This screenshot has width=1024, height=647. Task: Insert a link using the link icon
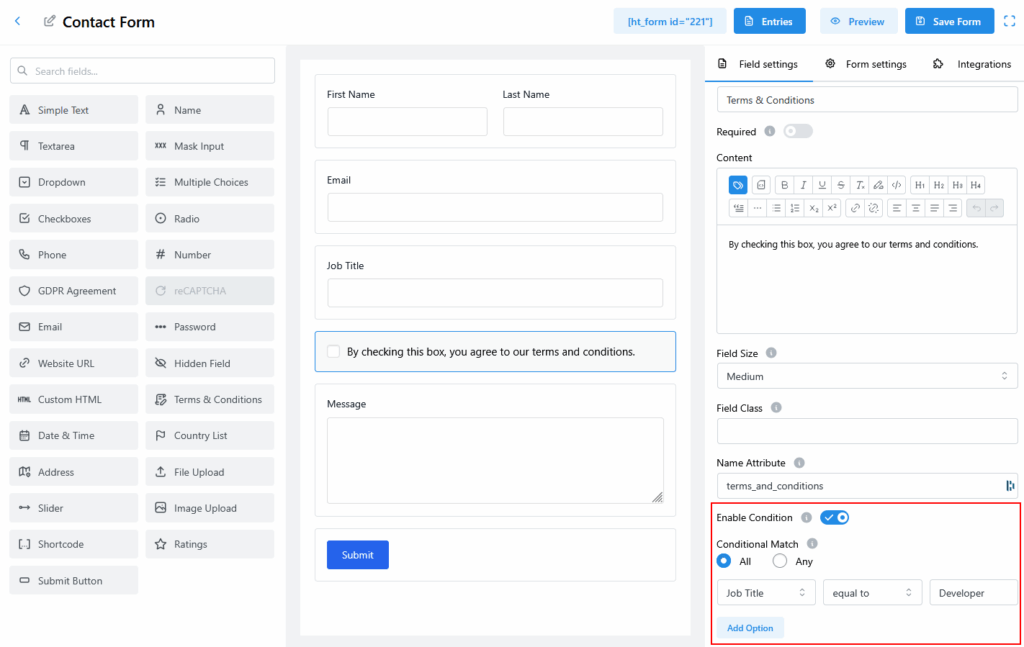point(855,208)
